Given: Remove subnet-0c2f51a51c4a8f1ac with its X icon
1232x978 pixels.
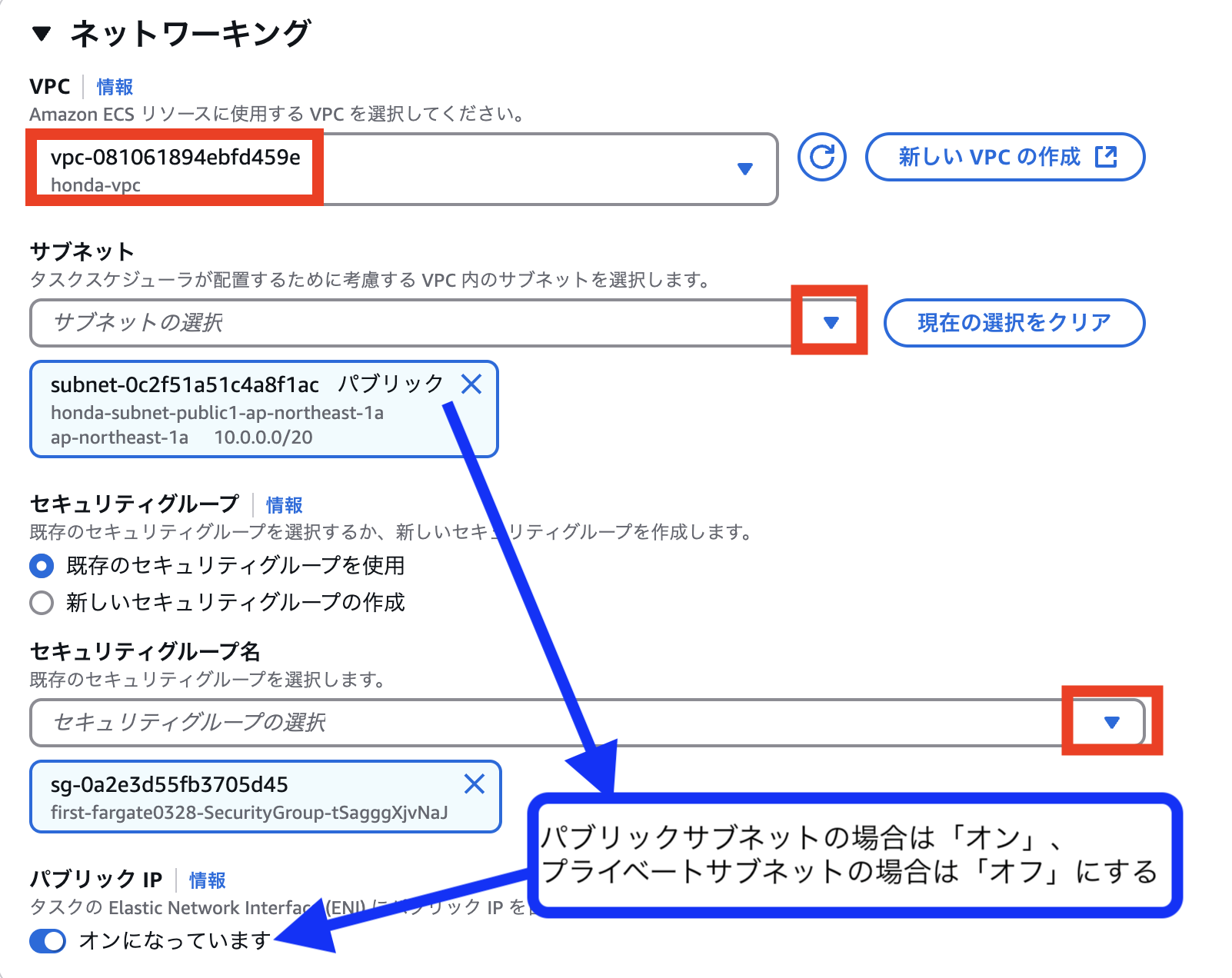Looking at the screenshot, I should (473, 384).
